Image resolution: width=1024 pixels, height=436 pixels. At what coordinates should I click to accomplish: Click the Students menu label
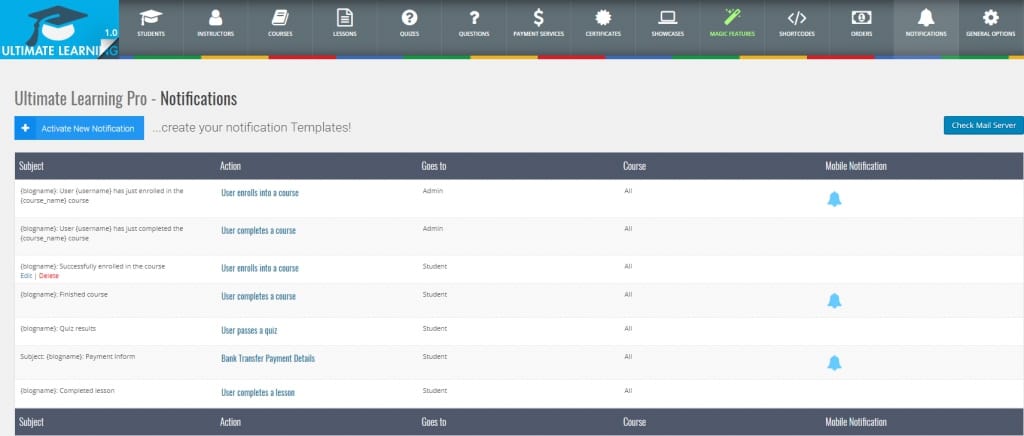pyautogui.click(x=151, y=34)
